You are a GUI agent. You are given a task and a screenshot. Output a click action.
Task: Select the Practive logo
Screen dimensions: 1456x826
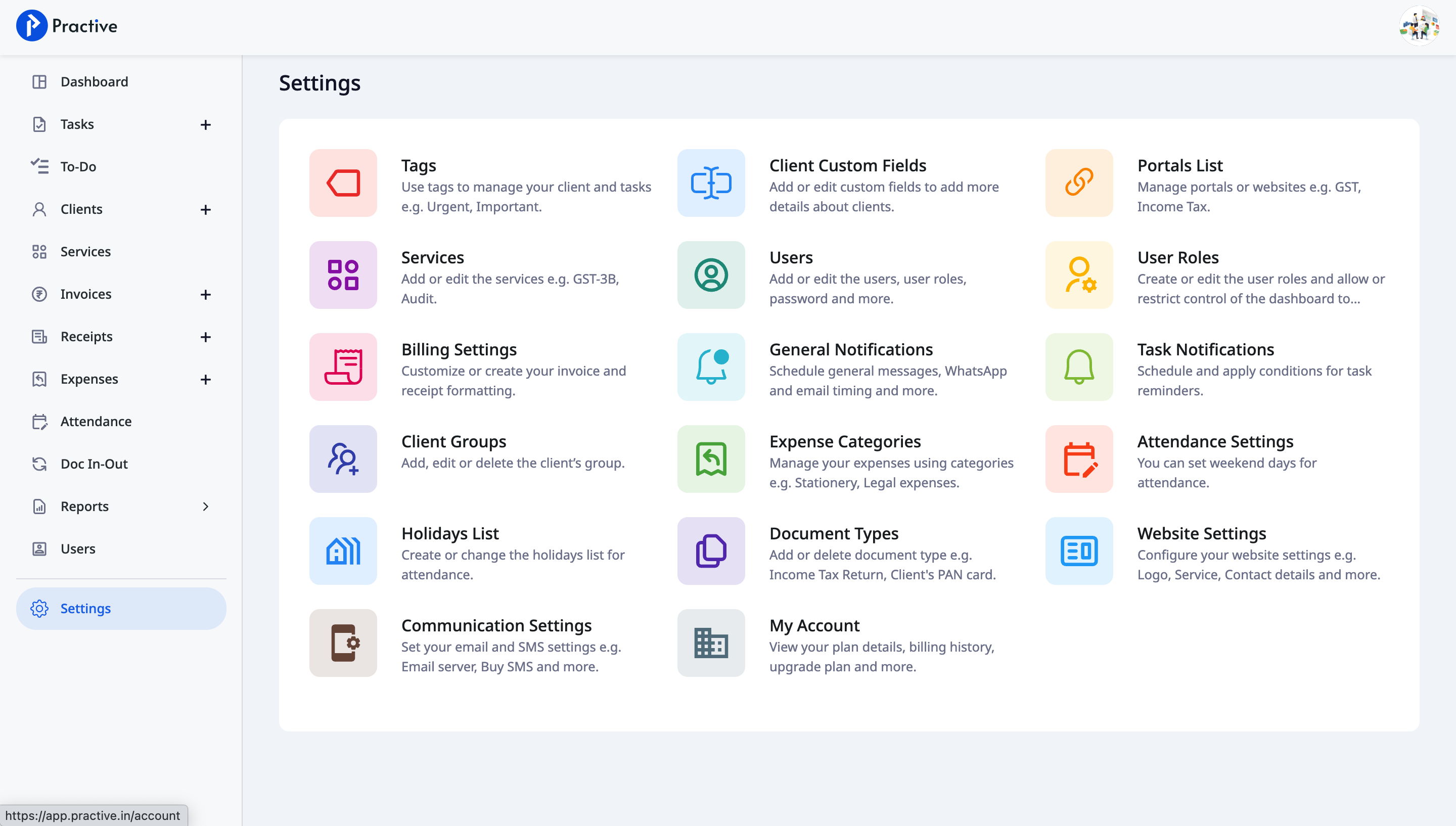coord(66,25)
